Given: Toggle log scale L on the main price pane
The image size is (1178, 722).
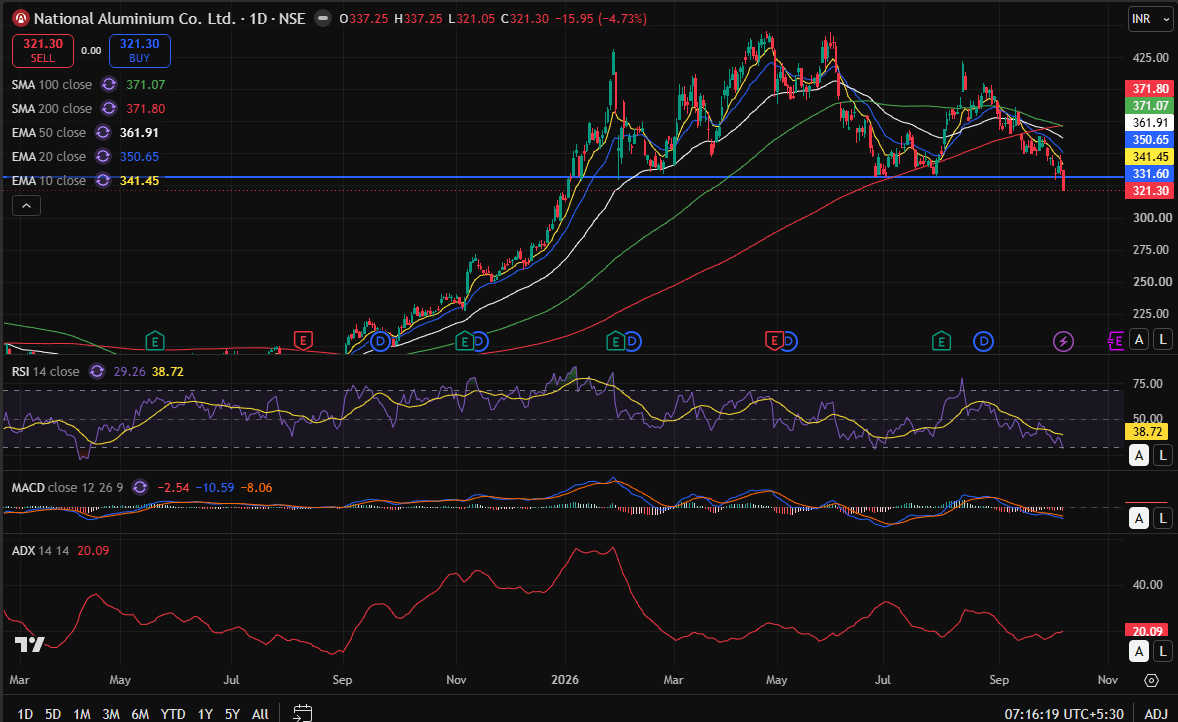Looking at the screenshot, I should tap(1163, 340).
